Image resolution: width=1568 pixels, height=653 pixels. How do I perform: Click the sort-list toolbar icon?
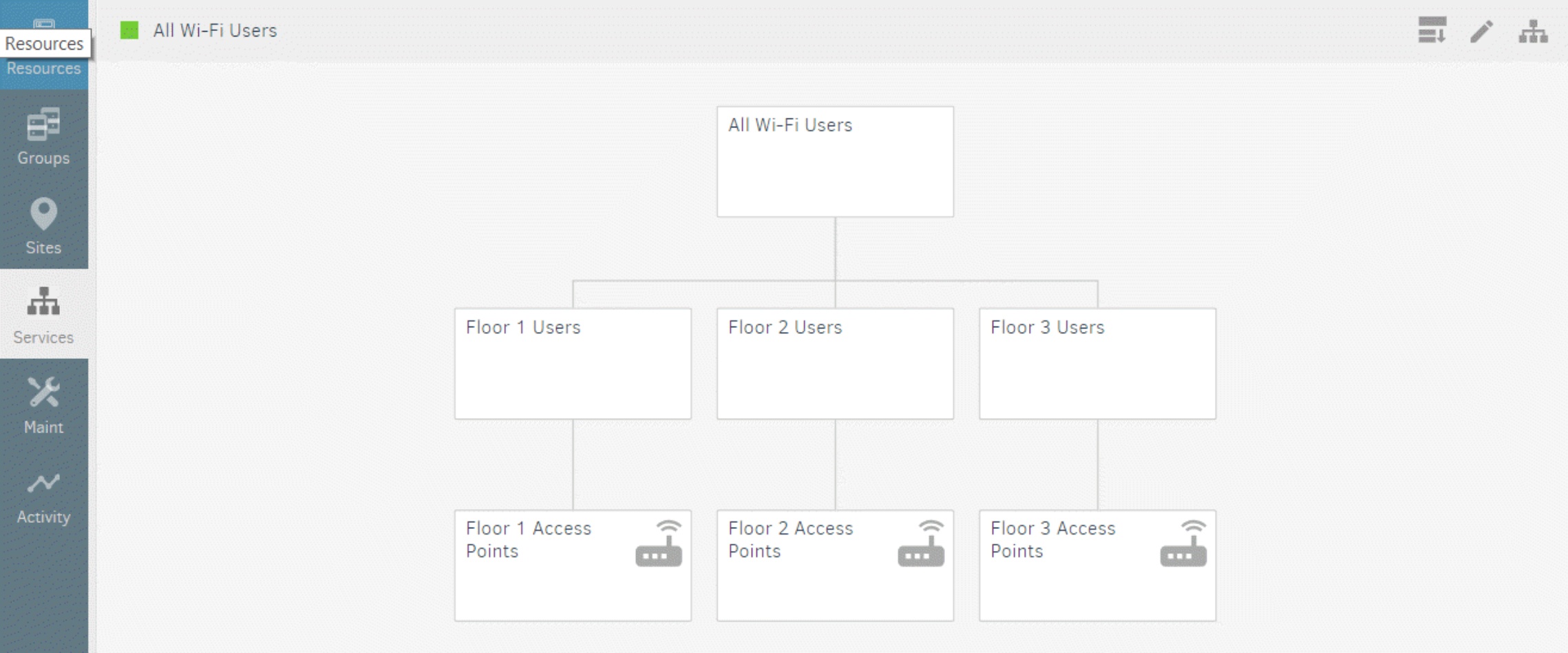1432,31
